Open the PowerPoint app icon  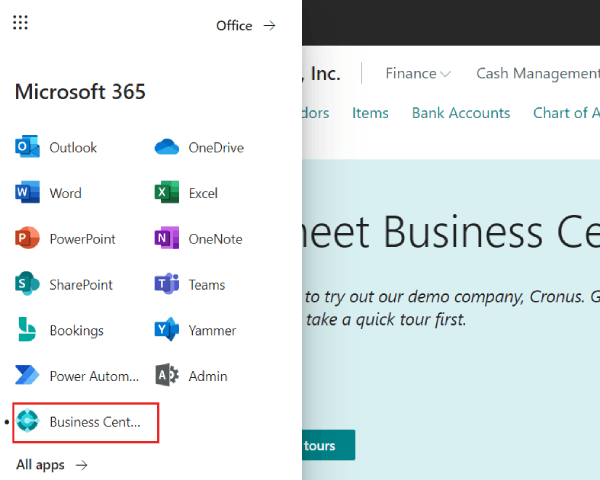(x=27, y=238)
